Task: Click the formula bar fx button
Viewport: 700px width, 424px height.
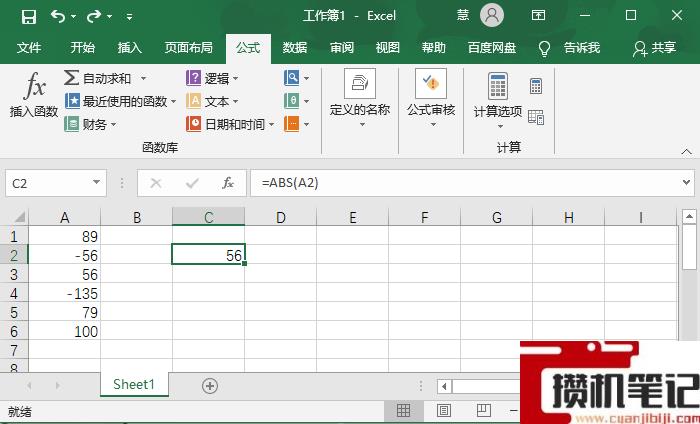Action: click(x=228, y=183)
